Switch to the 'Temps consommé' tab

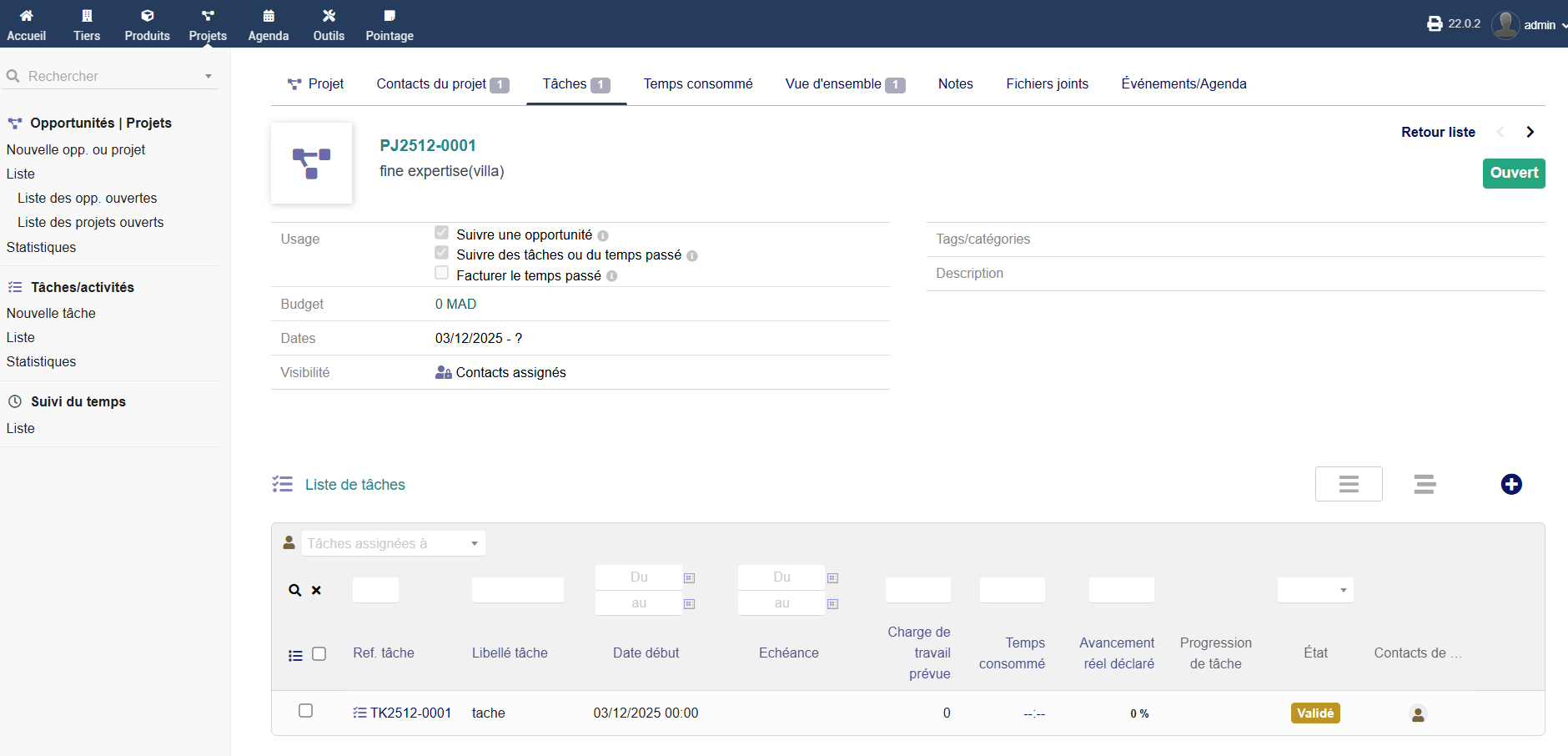tap(697, 84)
